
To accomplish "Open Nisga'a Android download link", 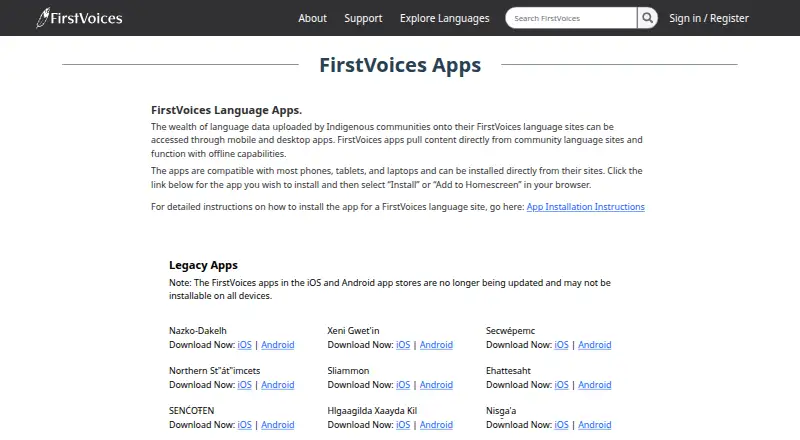I will coord(594,424).
